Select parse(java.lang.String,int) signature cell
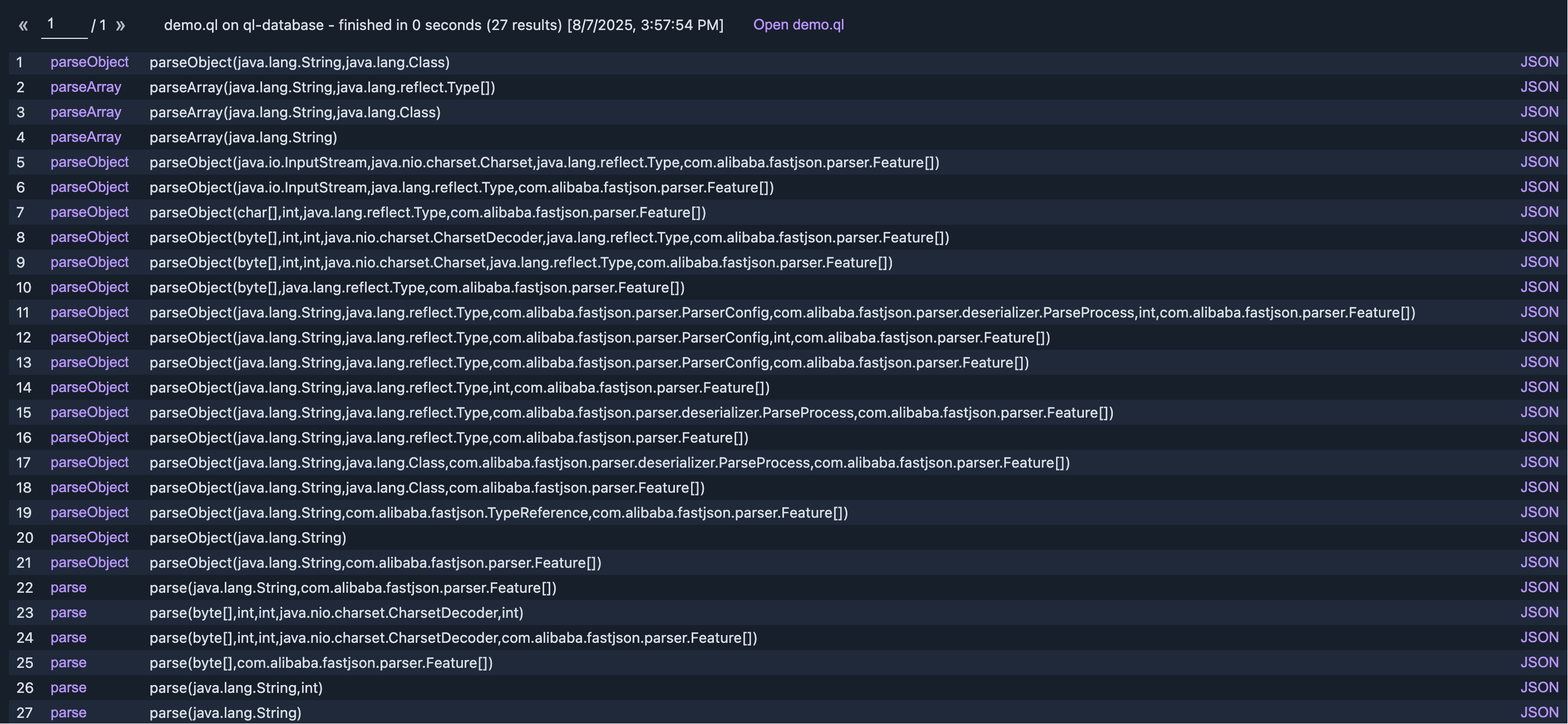The image size is (1568, 724). click(236, 687)
